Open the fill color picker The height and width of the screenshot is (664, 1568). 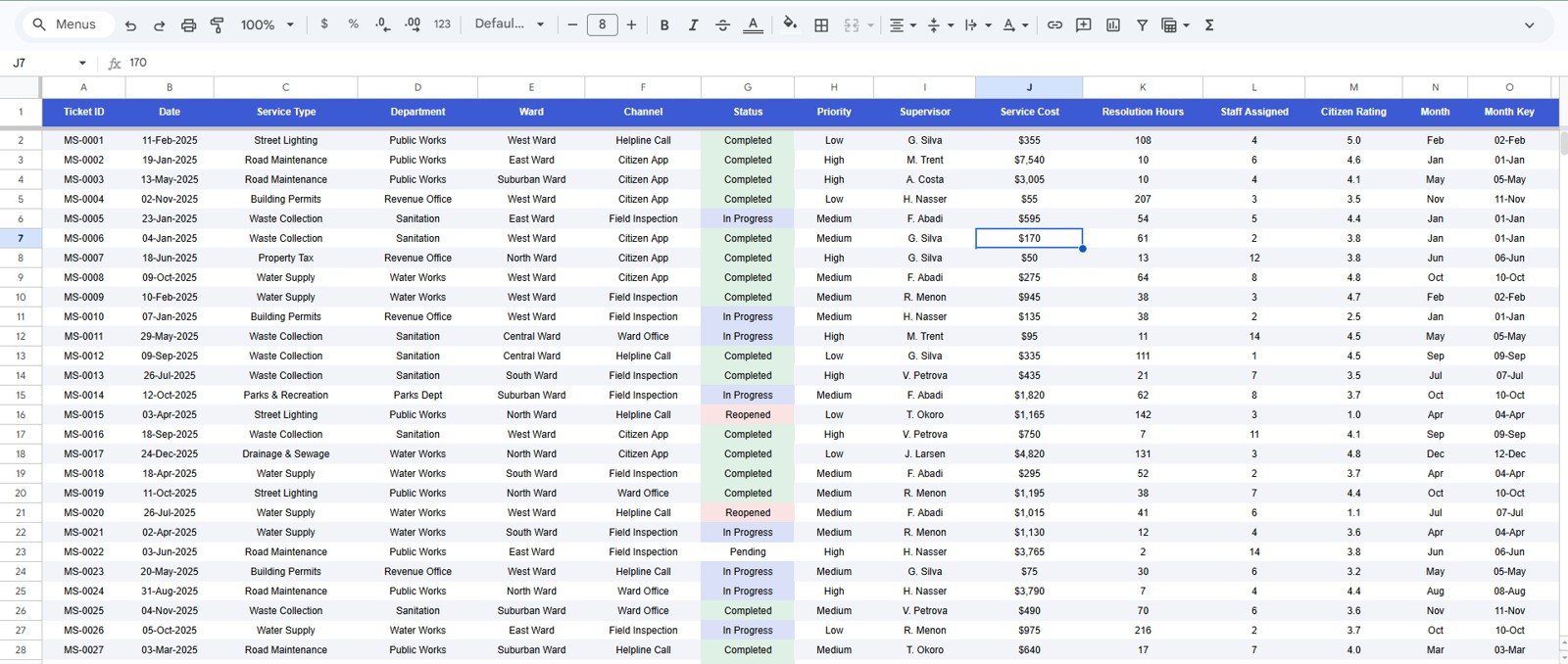tap(790, 24)
